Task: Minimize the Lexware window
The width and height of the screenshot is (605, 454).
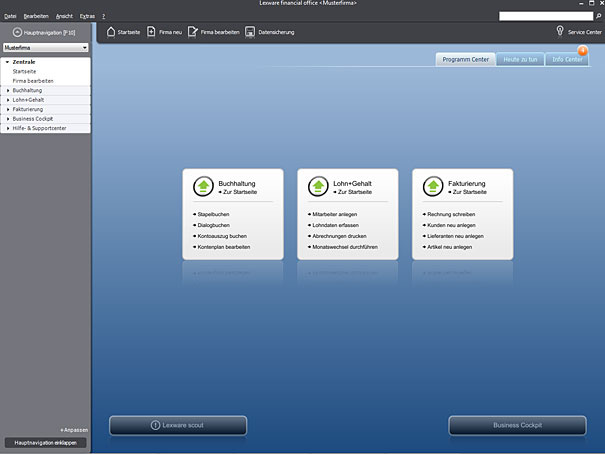Action: [581, 3]
